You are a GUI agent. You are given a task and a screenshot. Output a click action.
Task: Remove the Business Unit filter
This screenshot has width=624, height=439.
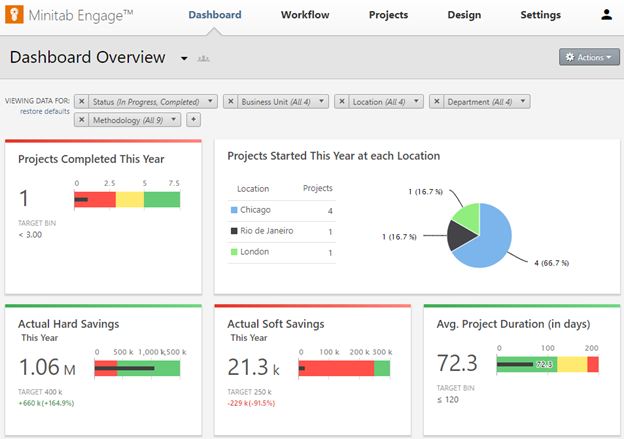click(x=230, y=101)
